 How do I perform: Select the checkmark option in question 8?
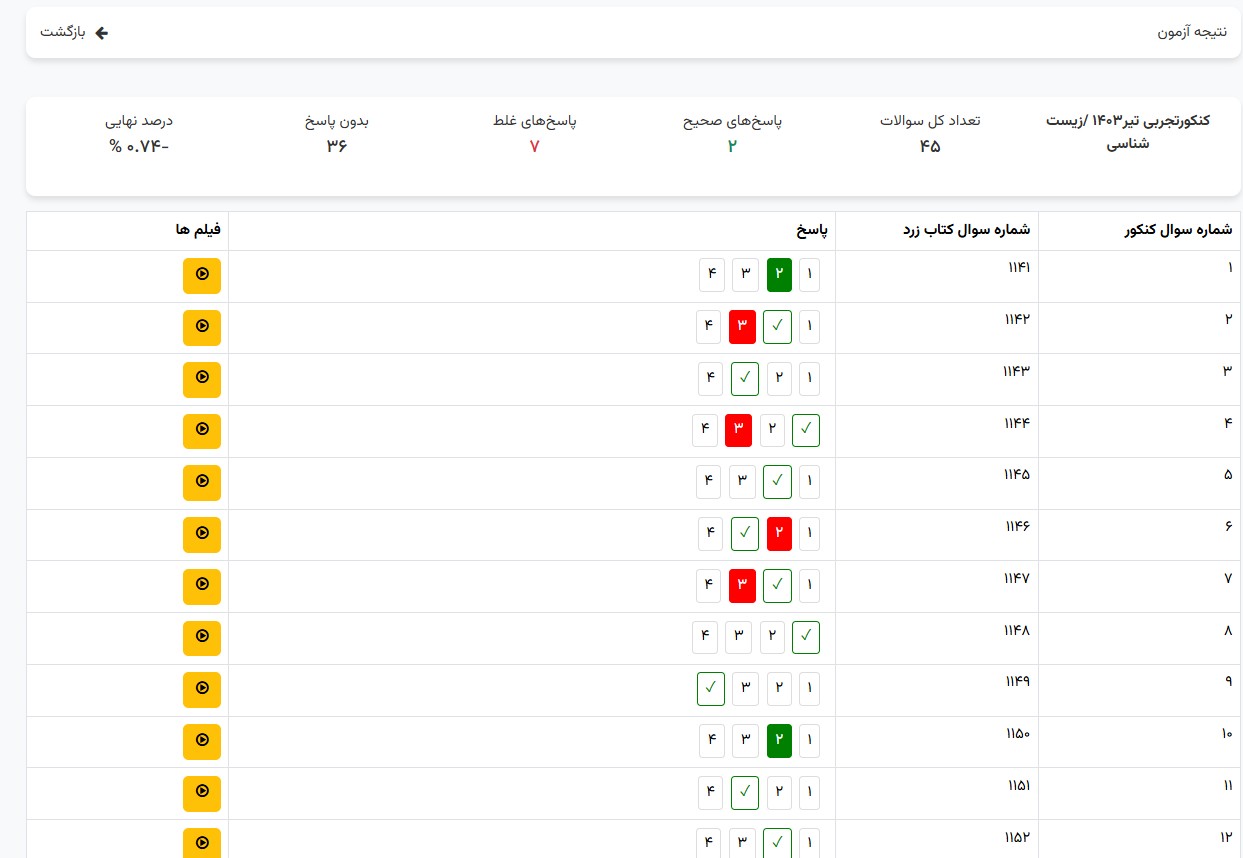coord(806,637)
